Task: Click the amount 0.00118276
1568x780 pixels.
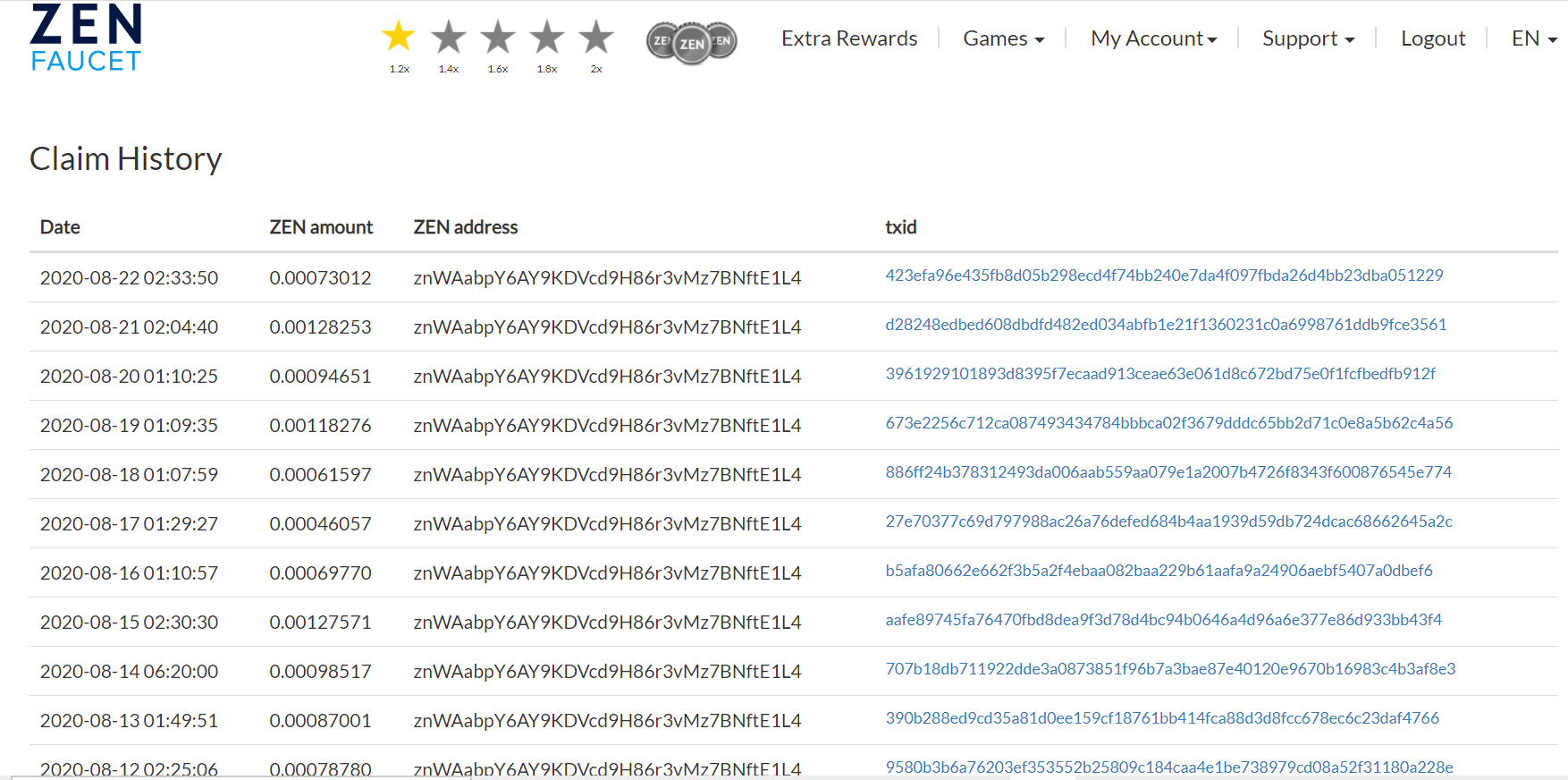Action: click(x=320, y=426)
